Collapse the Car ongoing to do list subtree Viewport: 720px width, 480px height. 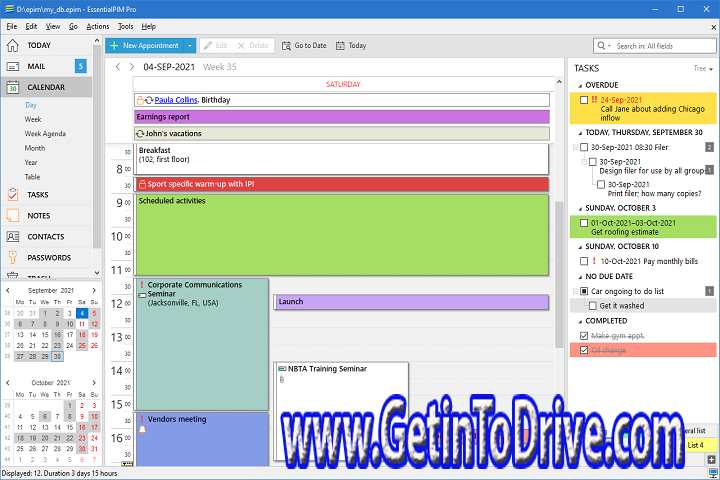point(575,291)
